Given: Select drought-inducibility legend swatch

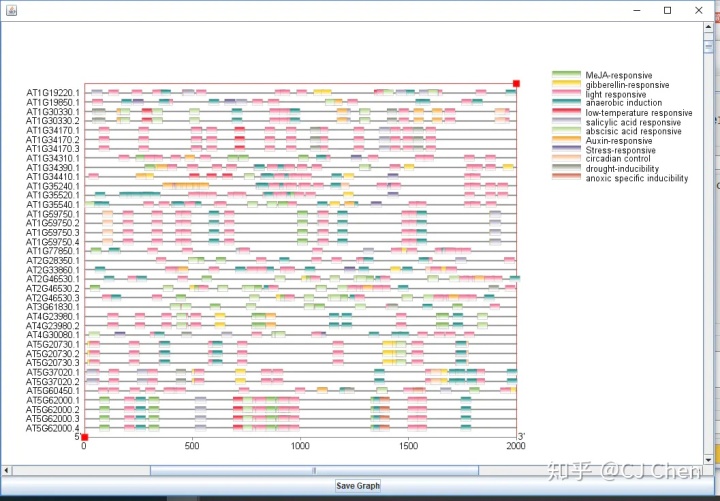Looking at the screenshot, I should pos(566,169).
